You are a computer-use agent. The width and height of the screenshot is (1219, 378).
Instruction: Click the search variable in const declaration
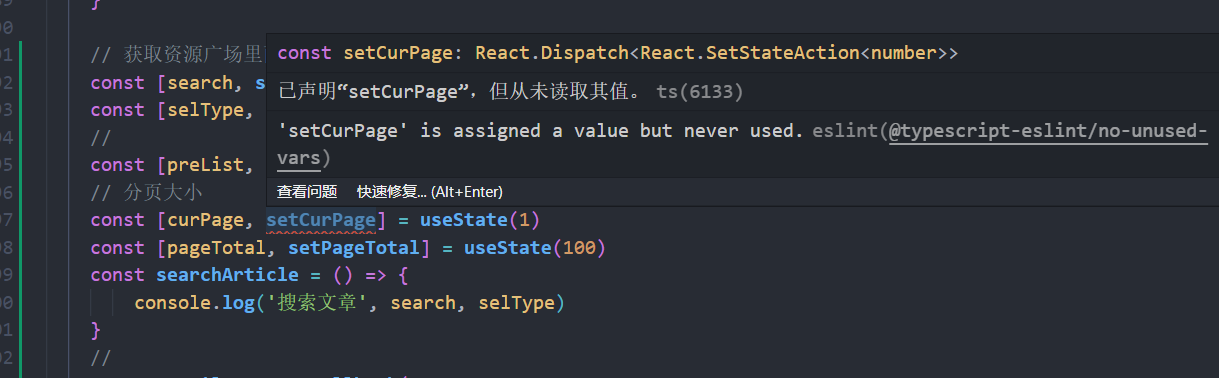200,83
